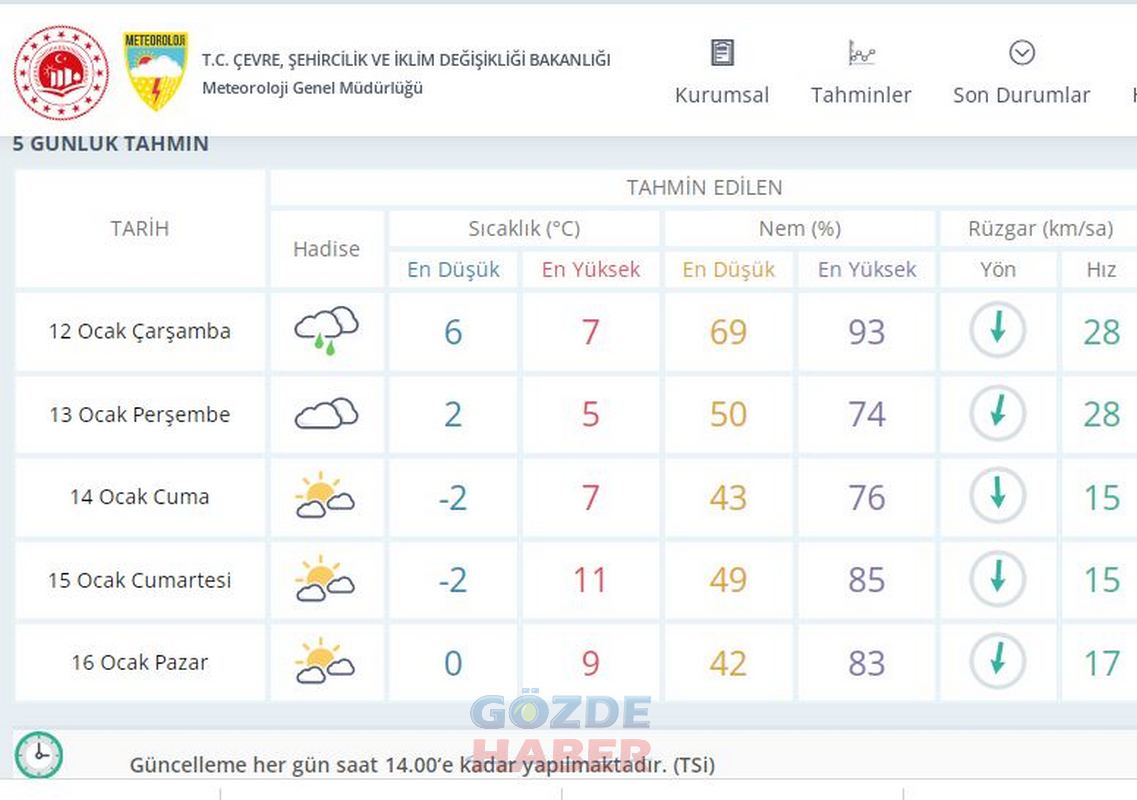Click Meteoroloji Genel Müdürlüğü title text

[x=312, y=88]
